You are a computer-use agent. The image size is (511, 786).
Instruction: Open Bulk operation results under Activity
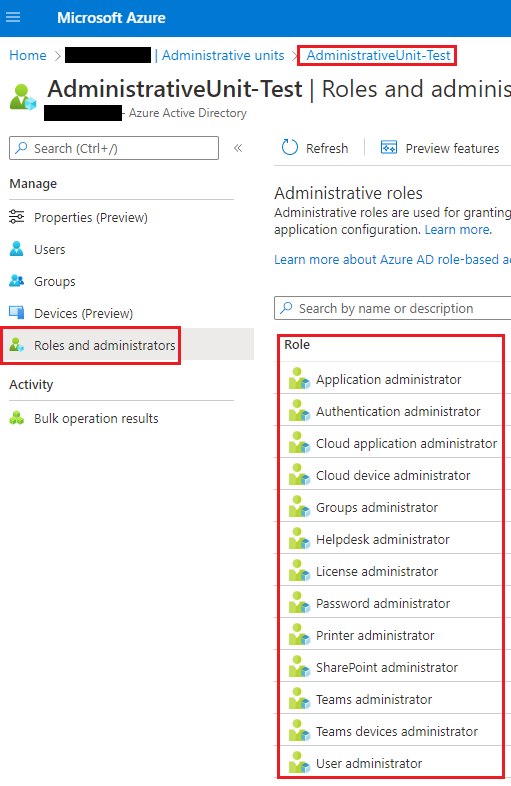[96, 419]
